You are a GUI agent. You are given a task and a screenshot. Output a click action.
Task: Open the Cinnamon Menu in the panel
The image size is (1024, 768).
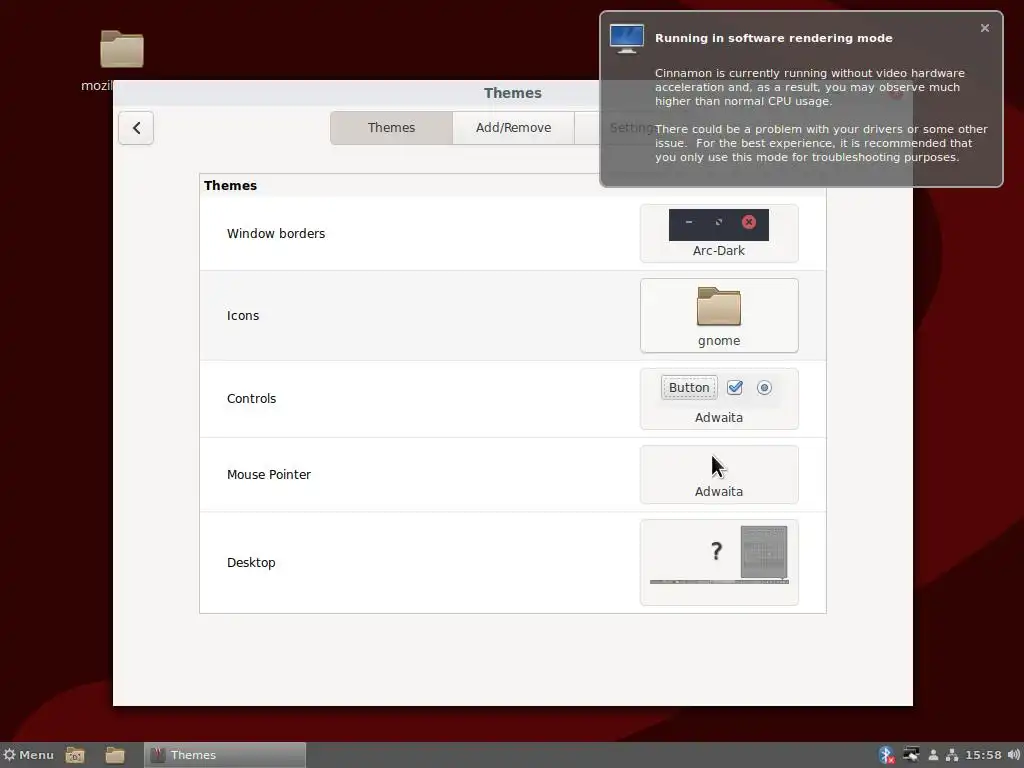(x=28, y=755)
